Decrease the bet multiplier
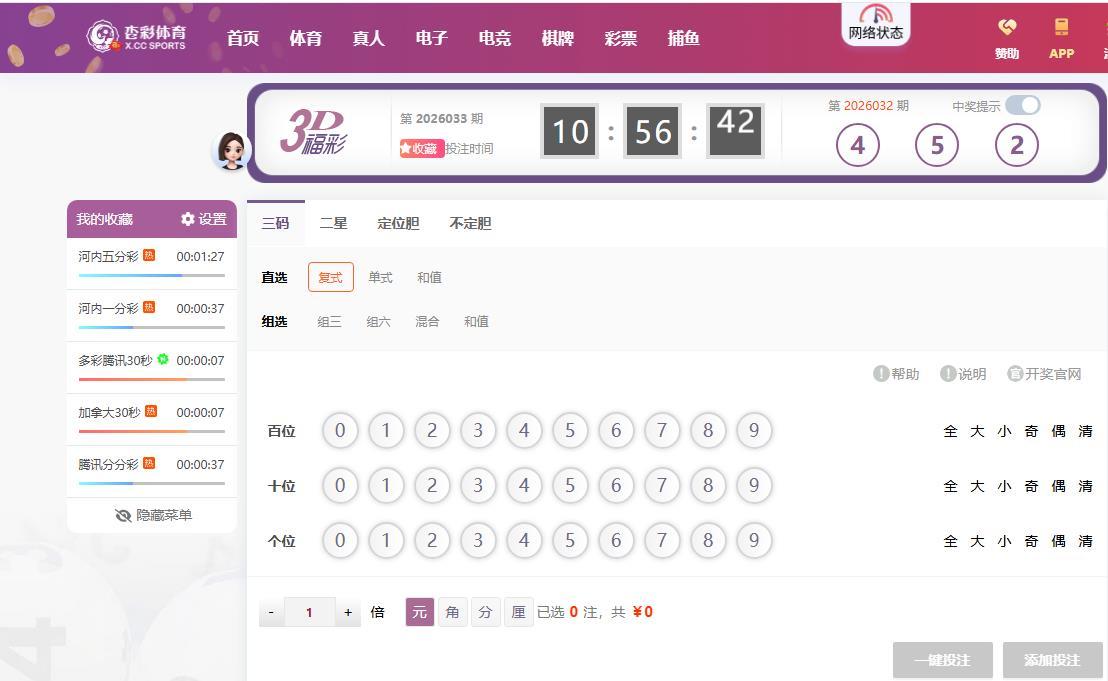This screenshot has width=1108, height=681. (271, 612)
